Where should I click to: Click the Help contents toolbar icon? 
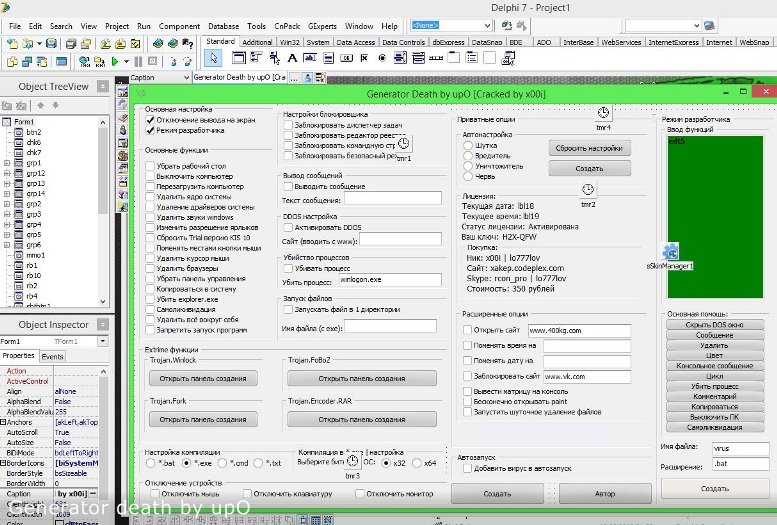coord(188,44)
